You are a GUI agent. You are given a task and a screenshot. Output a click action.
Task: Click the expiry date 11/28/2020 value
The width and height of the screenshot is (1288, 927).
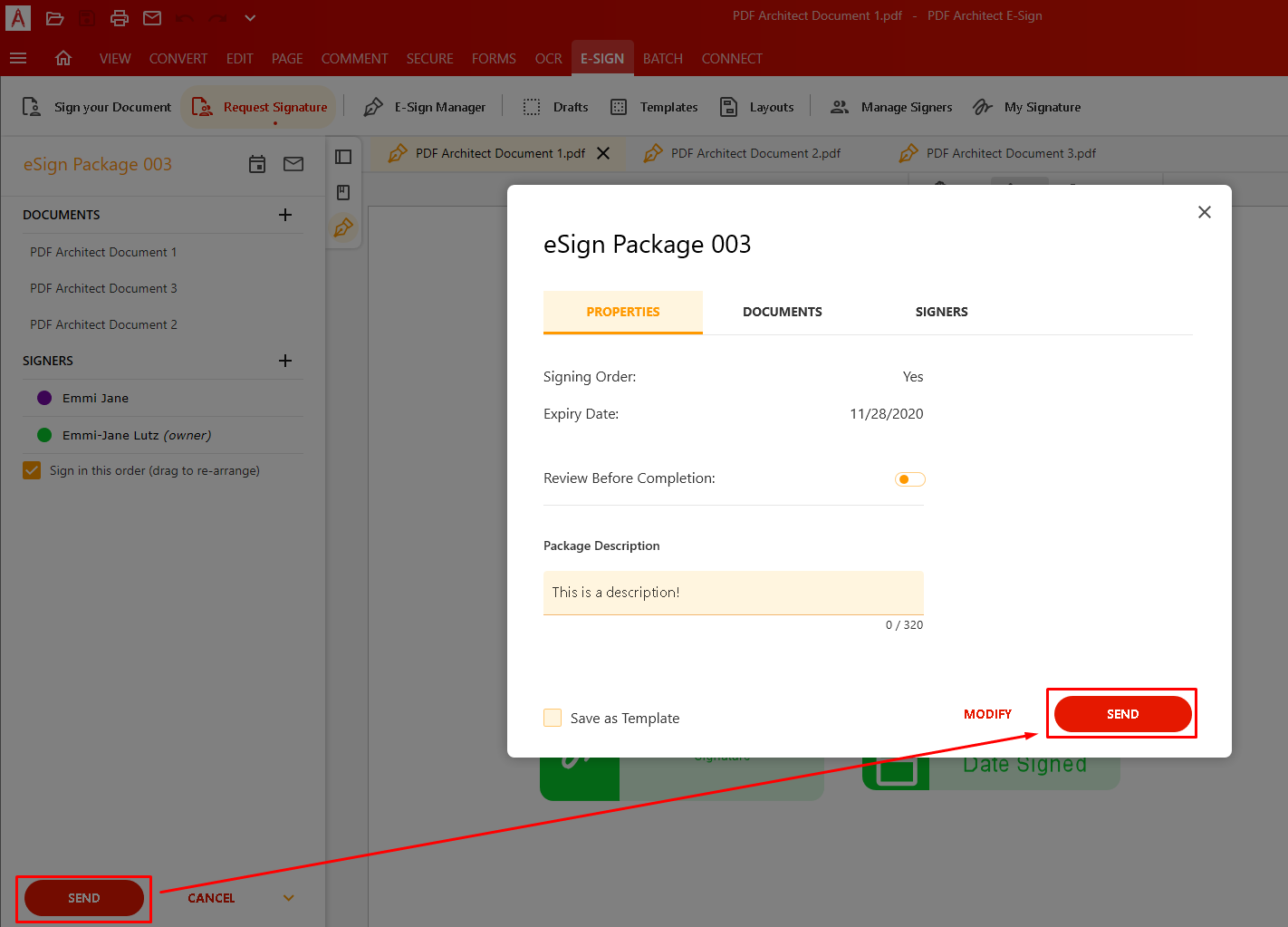887,414
